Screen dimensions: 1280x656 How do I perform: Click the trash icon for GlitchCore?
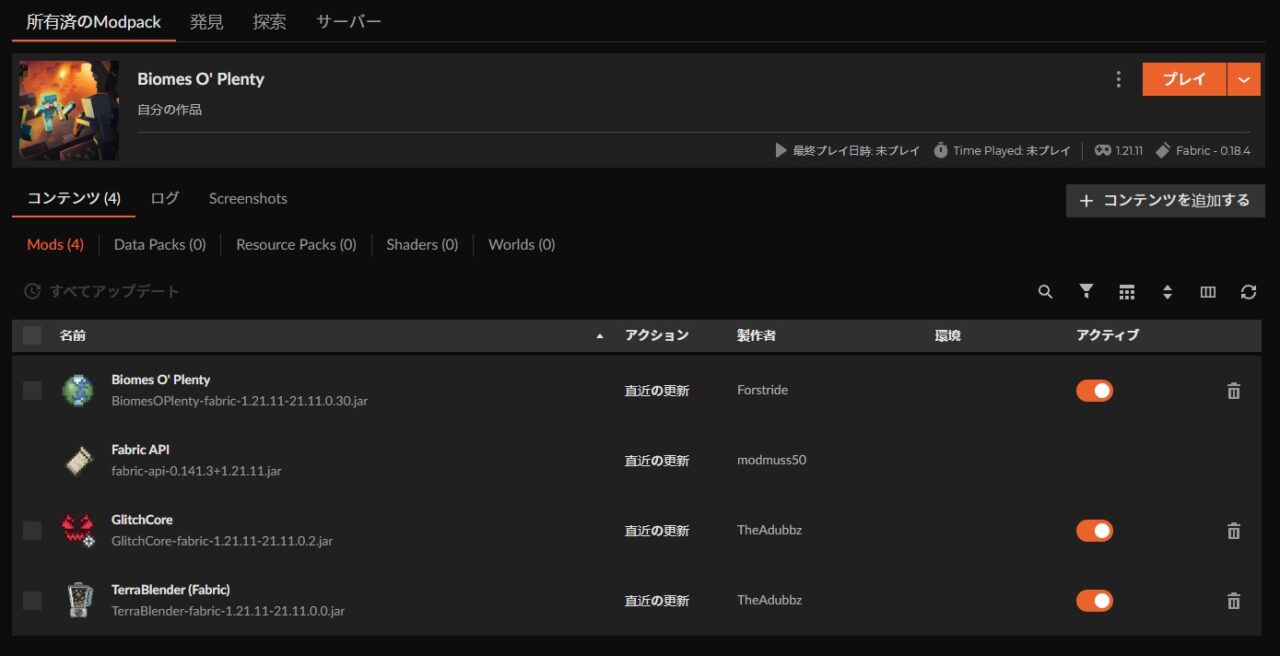[x=1233, y=531]
